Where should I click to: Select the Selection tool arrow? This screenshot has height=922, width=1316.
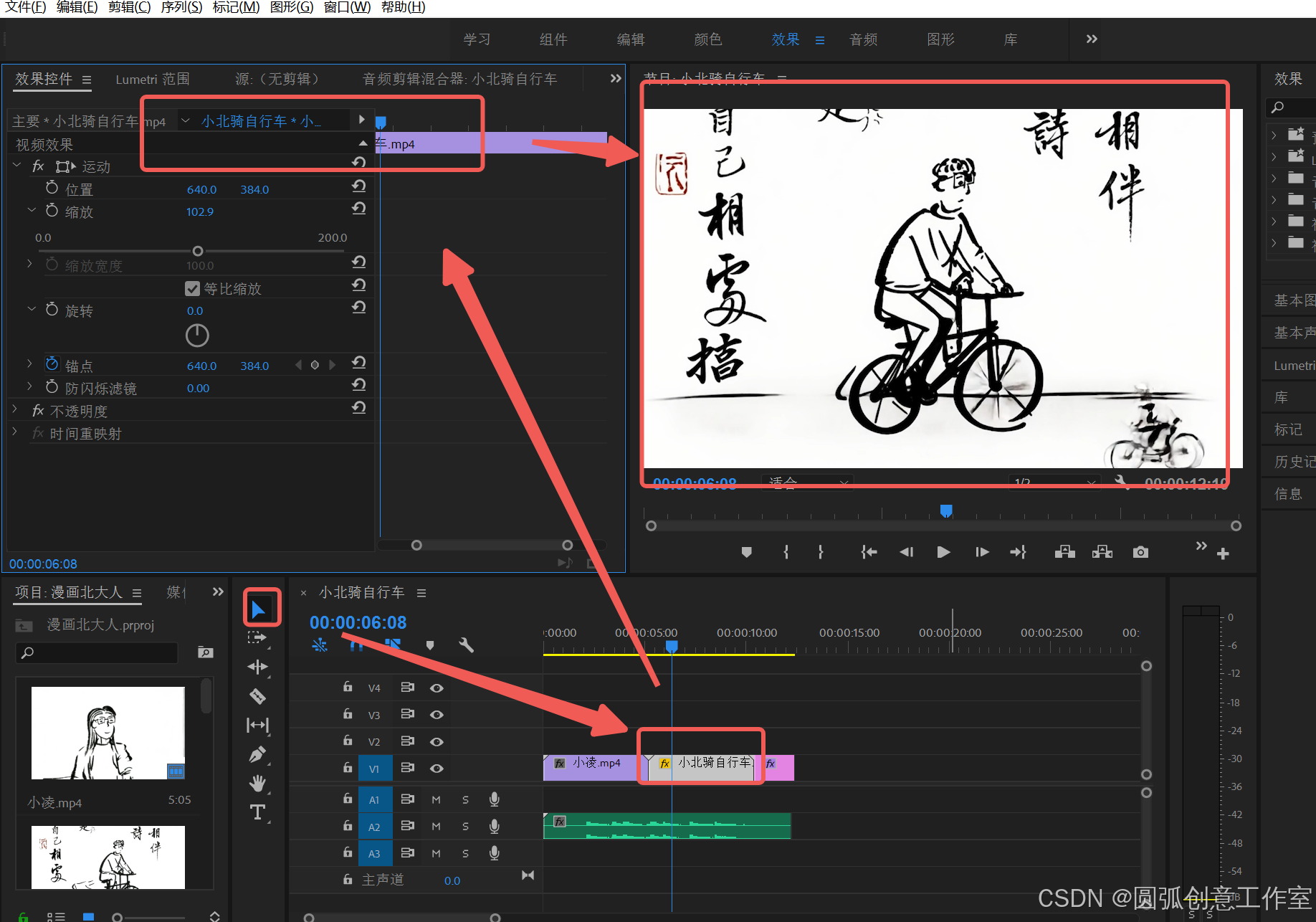click(258, 609)
